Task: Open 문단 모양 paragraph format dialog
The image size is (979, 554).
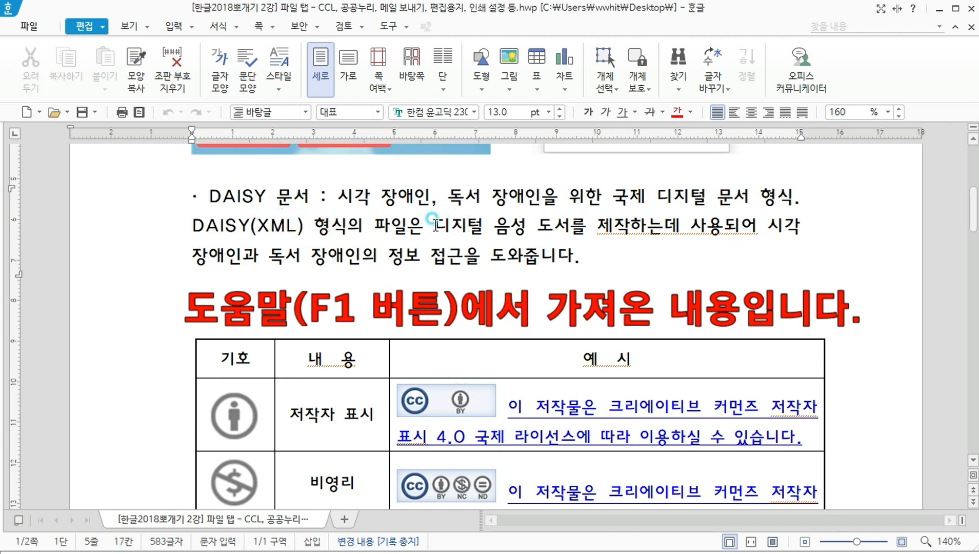Action: point(248,69)
